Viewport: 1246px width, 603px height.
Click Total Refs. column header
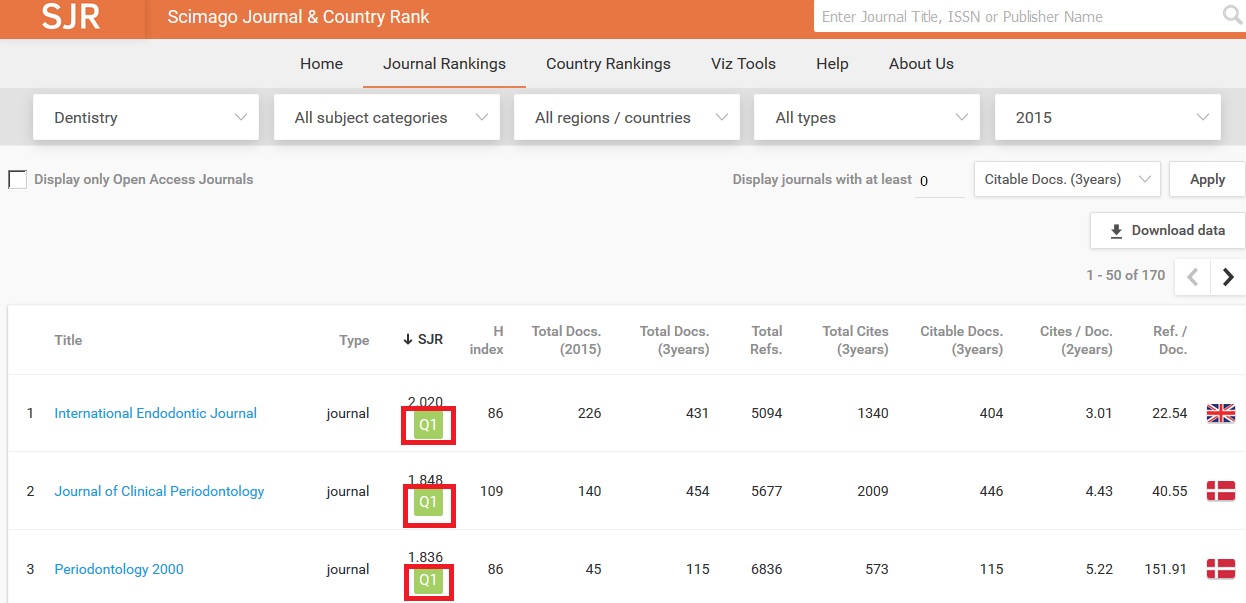point(766,340)
